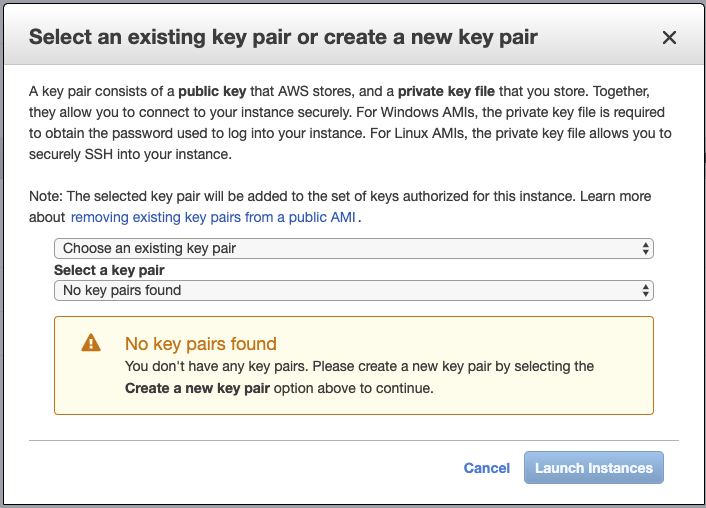This screenshot has height=508, width=706.
Task: Click the dialog title about selecting a key pair
Action: tap(283, 38)
